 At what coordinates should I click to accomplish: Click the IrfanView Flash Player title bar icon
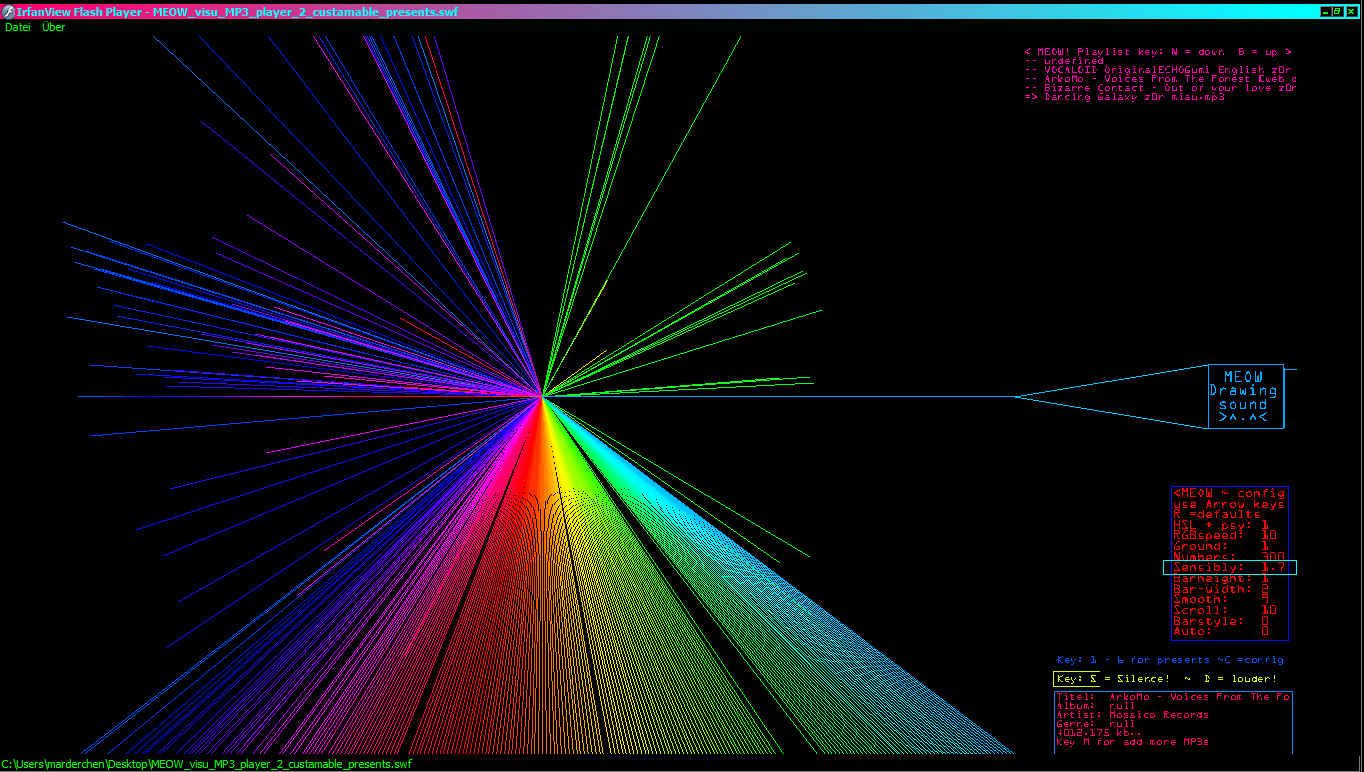[8, 11]
